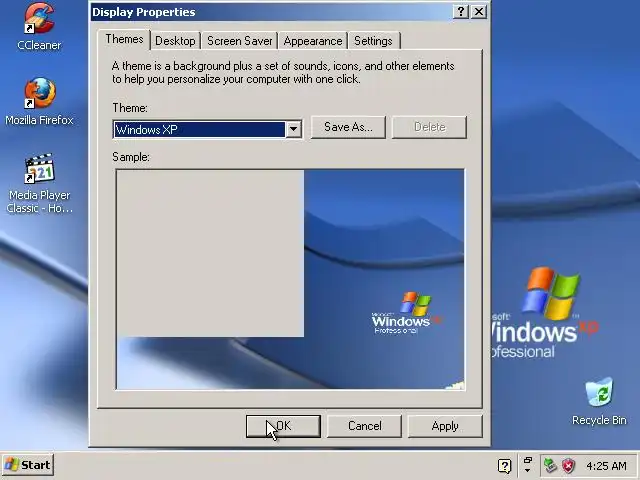Click the Save As... button

coord(348,127)
